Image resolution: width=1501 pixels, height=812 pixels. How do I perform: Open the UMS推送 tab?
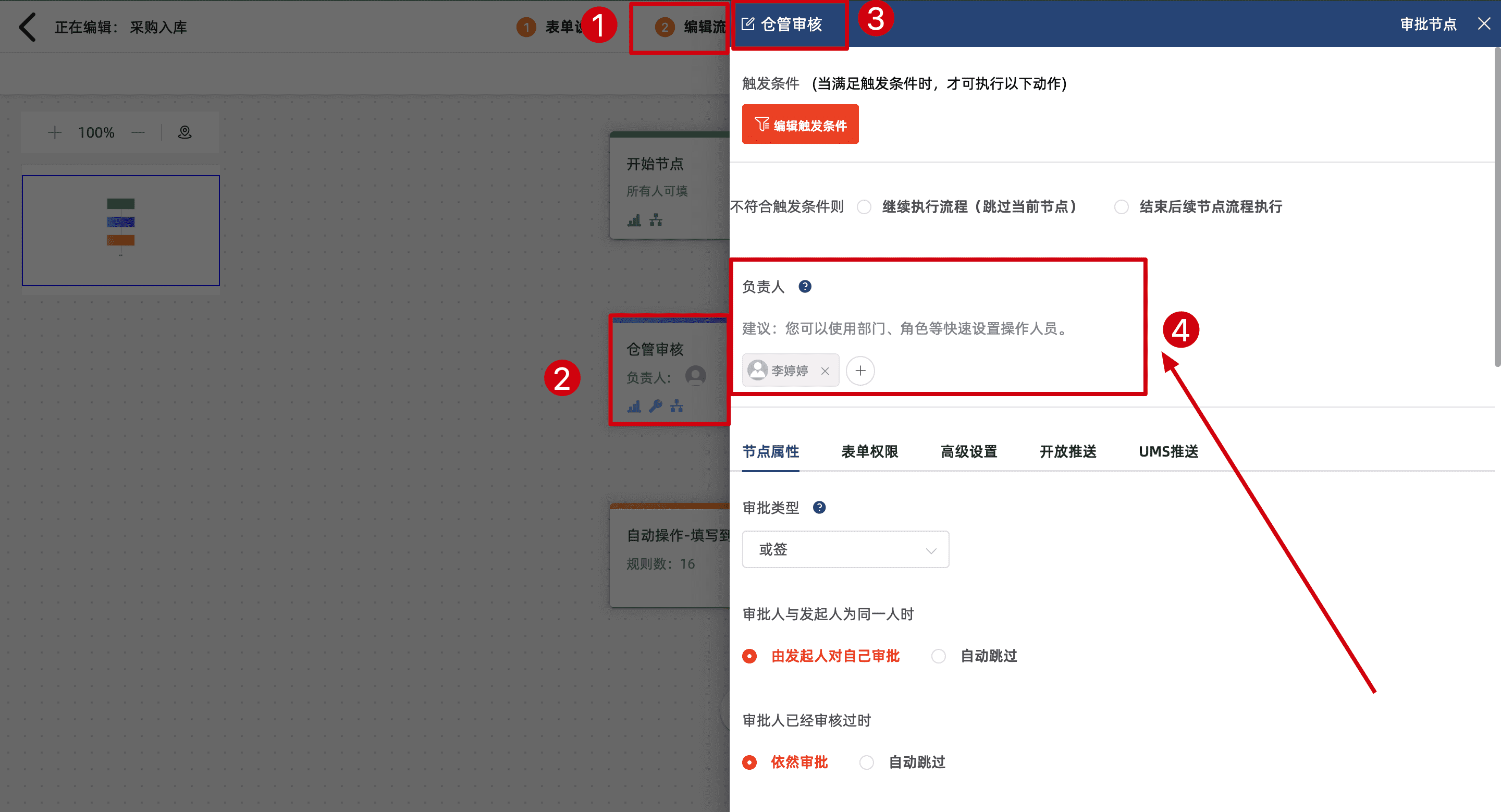coord(1167,451)
